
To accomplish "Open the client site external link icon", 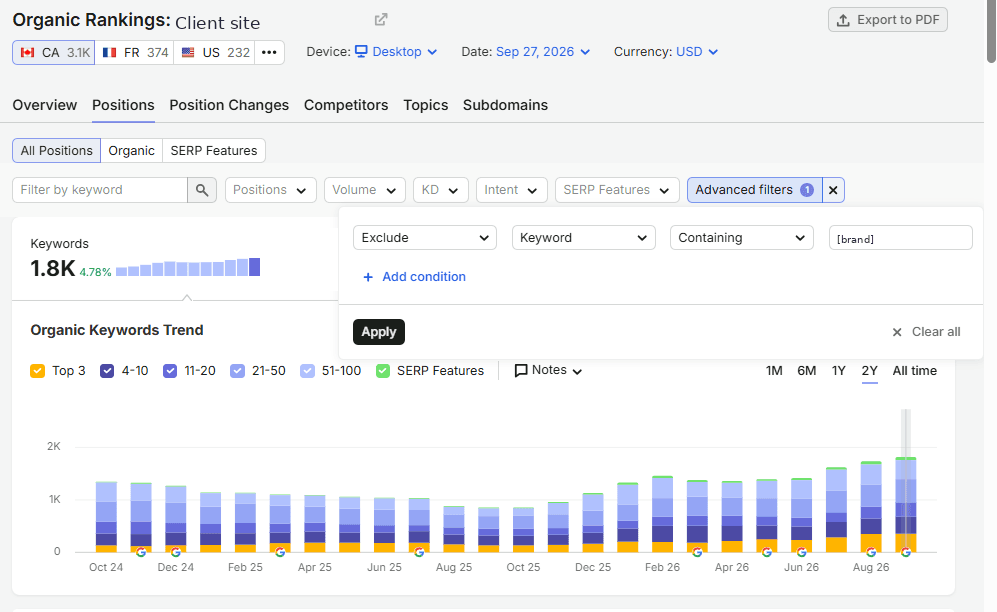I will [x=380, y=20].
